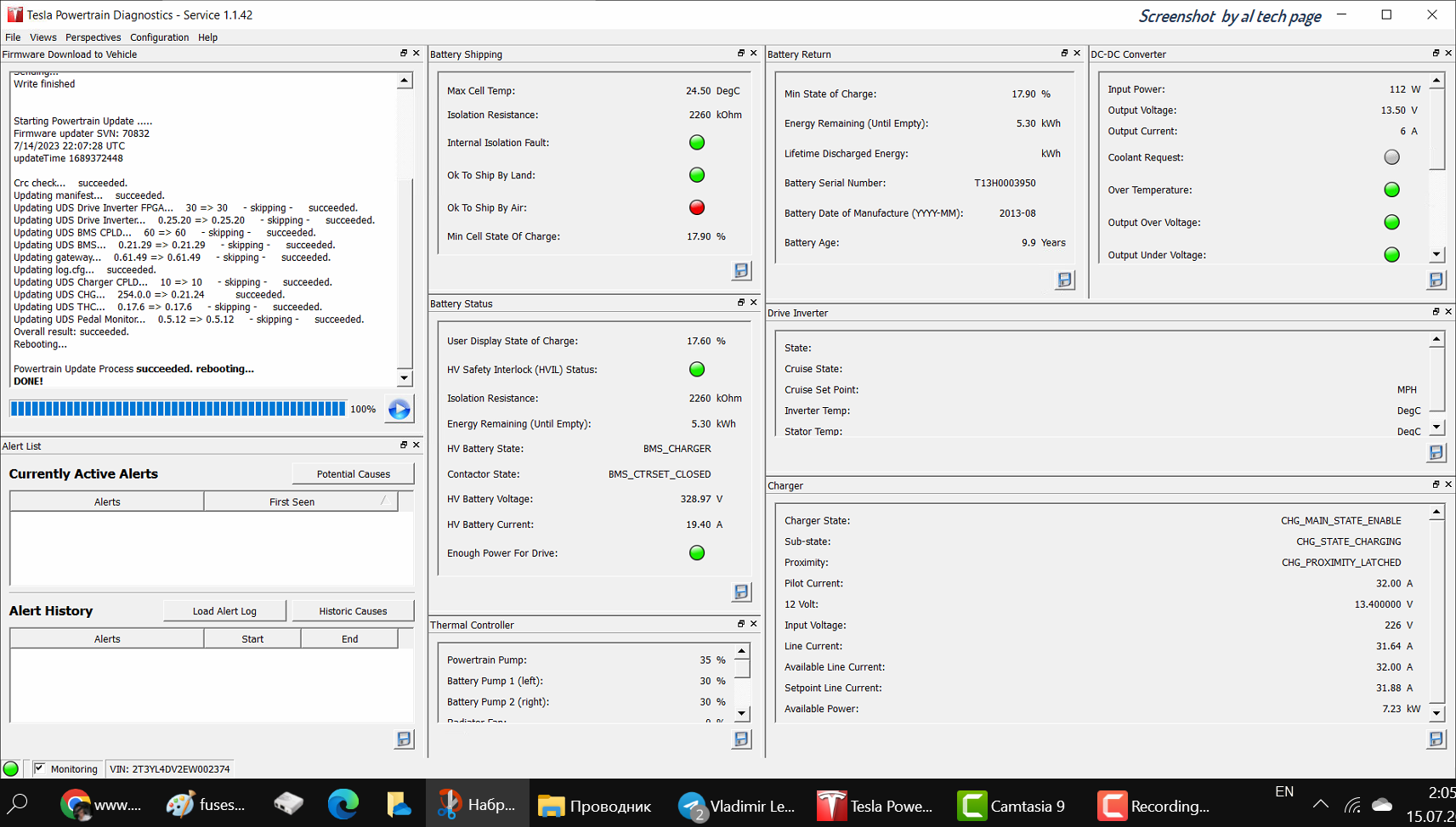Click save icon in Battery Status panel
1456x827 pixels.
click(741, 592)
